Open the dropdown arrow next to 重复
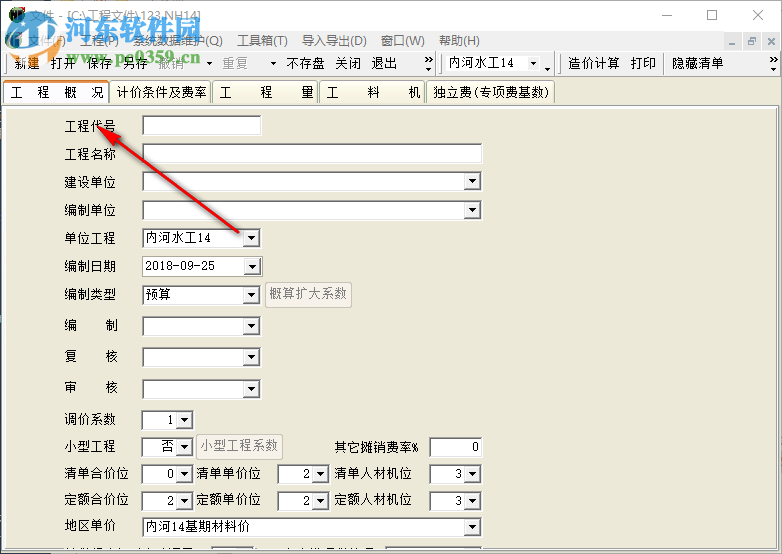Image resolution: width=782 pixels, height=554 pixels. (x=273, y=63)
